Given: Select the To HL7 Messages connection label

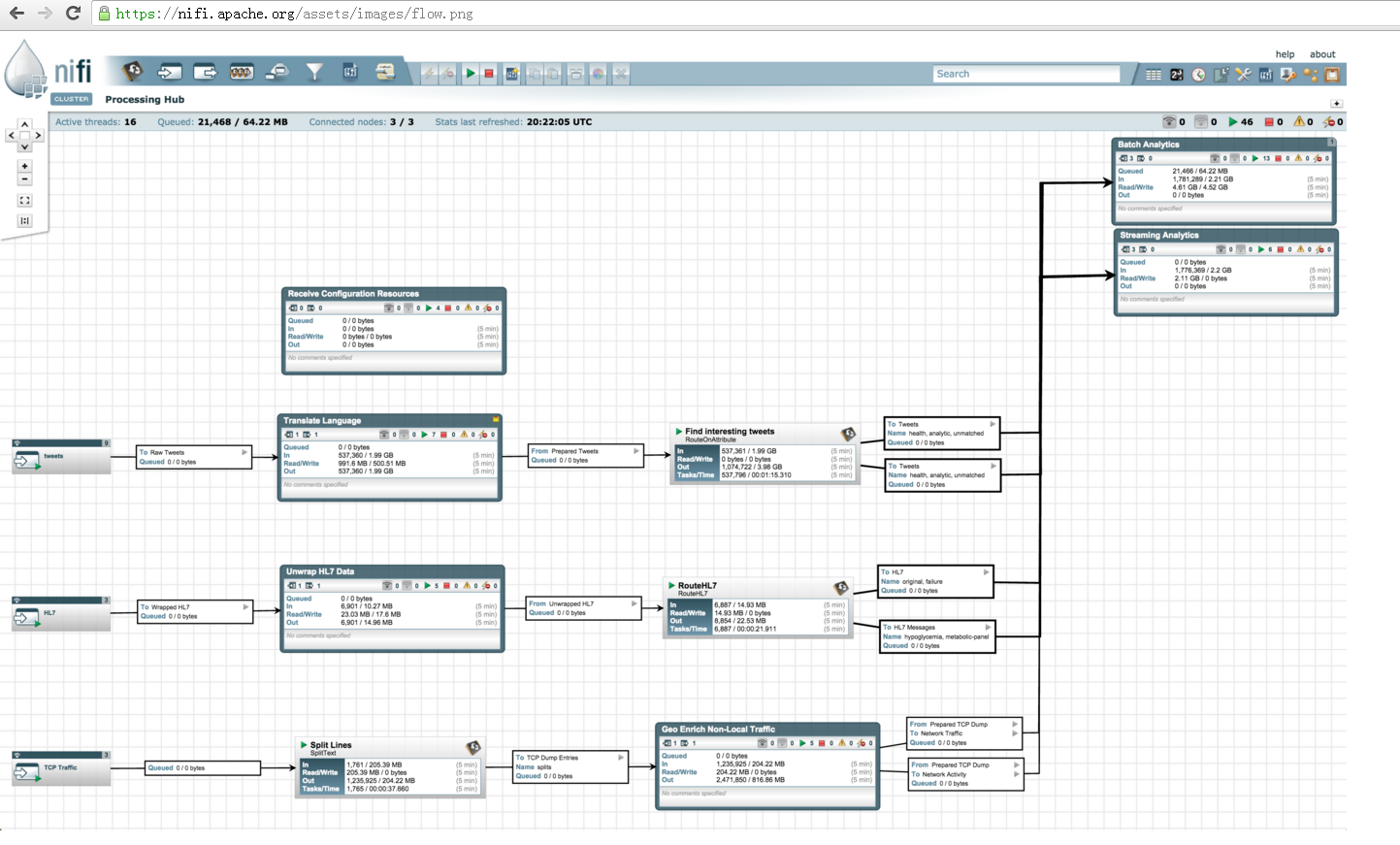Looking at the screenshot, I should [x=938, y=636].
